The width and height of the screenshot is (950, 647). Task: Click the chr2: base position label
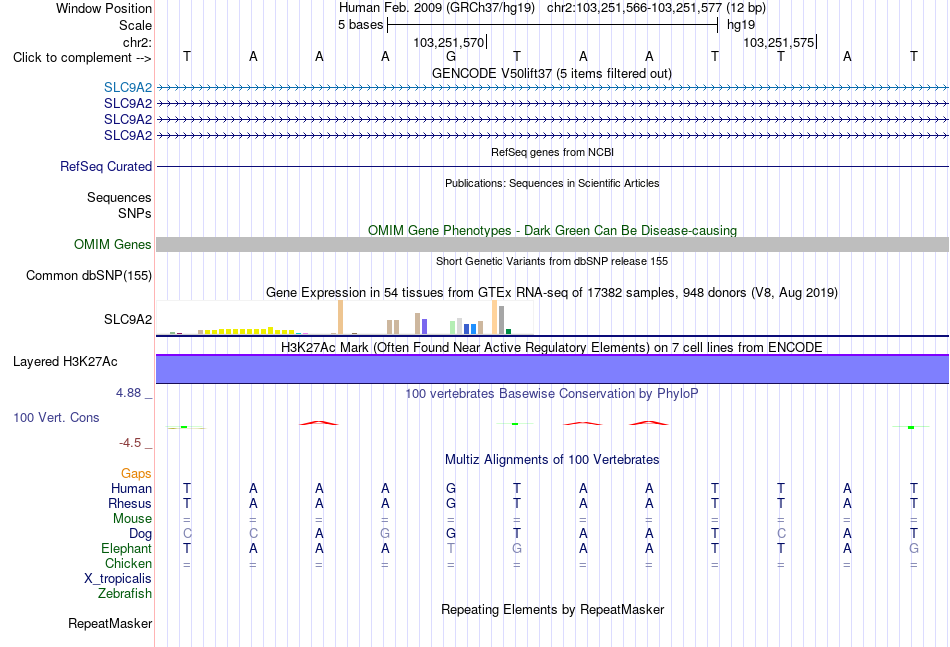(138, 42)
